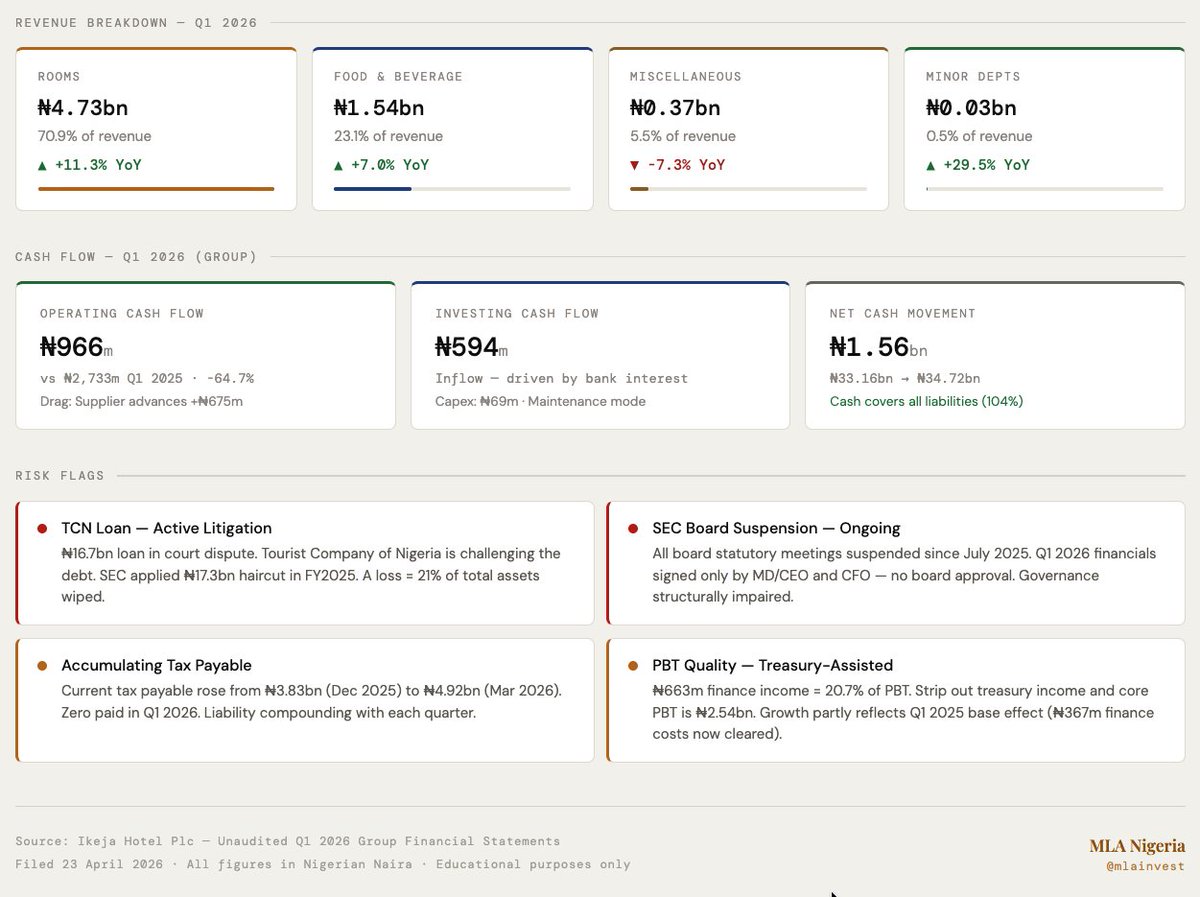Click orange dot beside Accumulating Tax Payable
The width and height of the screenshot is (1200, 897).
pos(42,665)
